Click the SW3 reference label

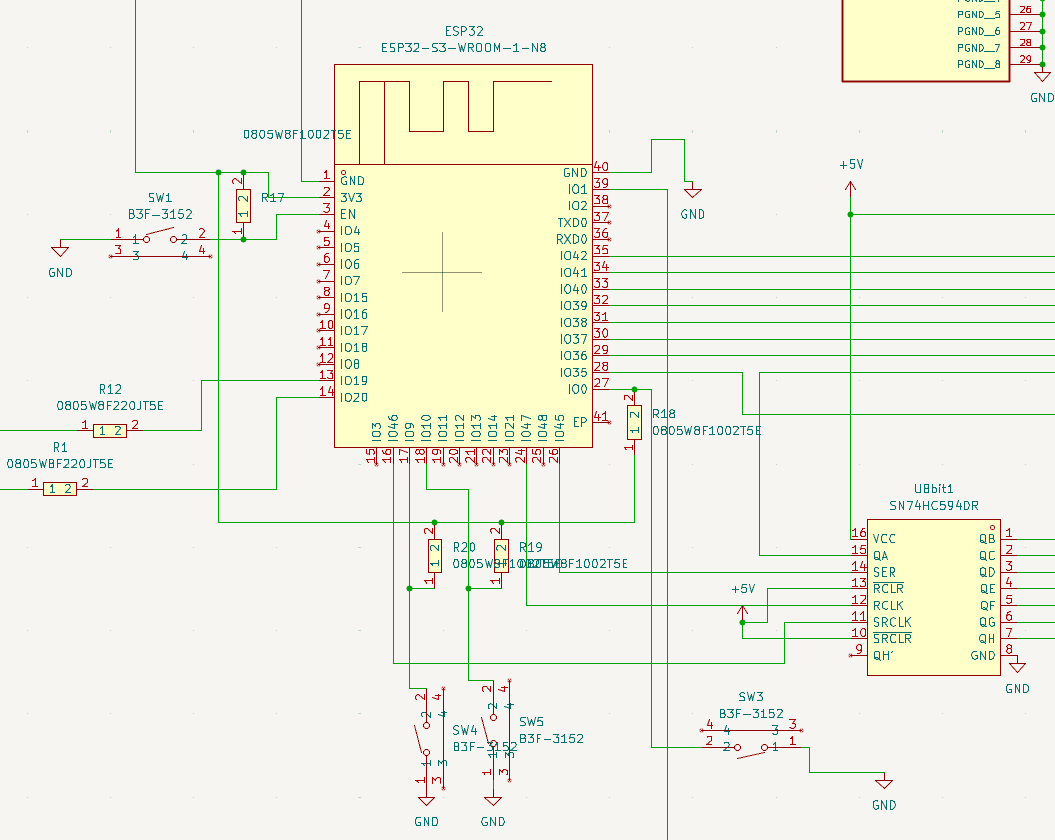click(x=751, y=697)
